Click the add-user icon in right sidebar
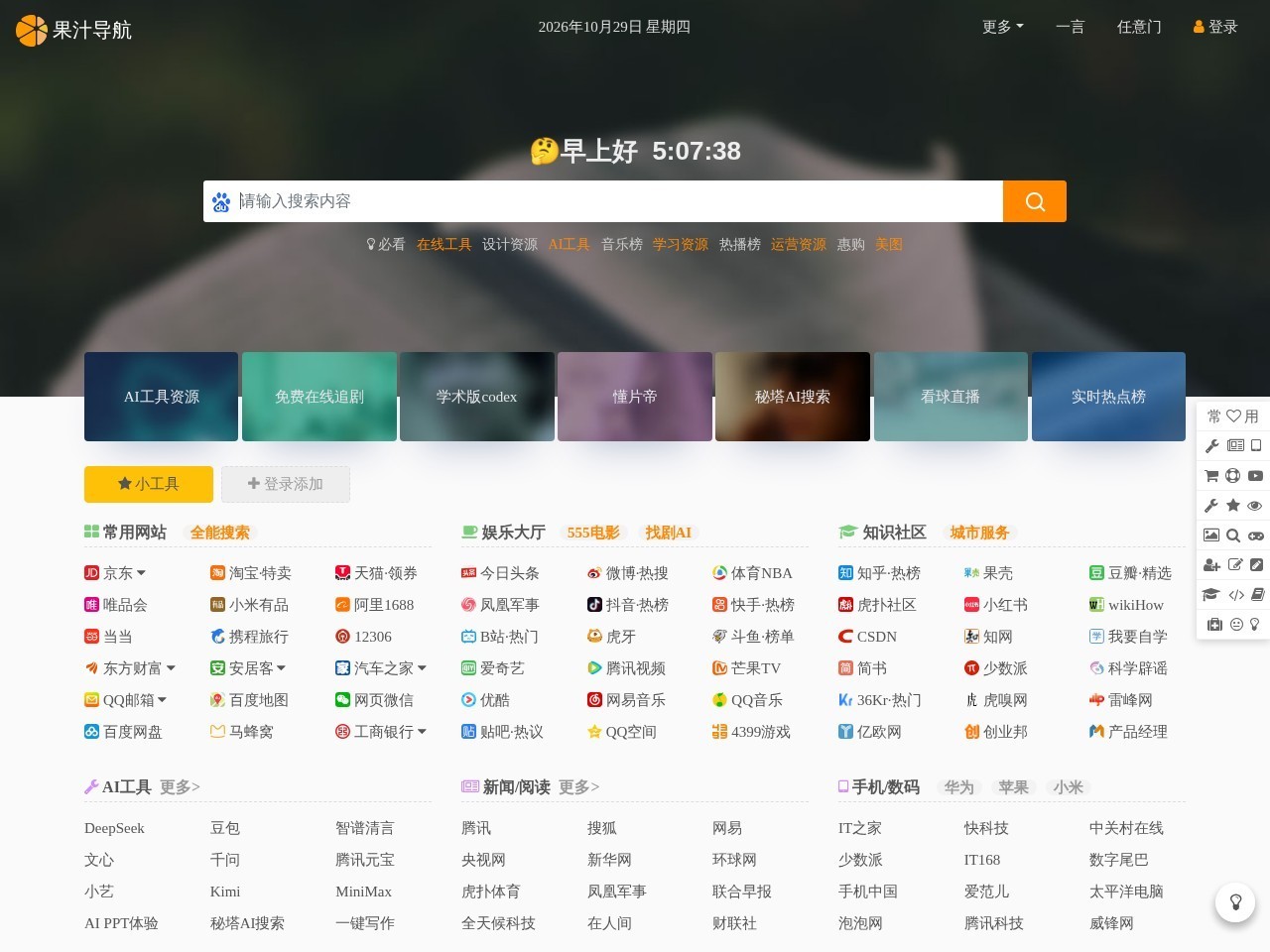 1211,565
